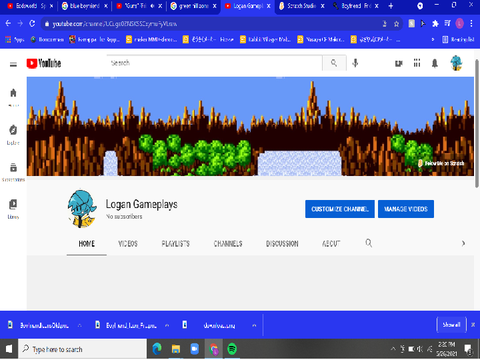480x360 pixels.
Task: Go back with the browser back arrow
Action: tap(8, 23)
